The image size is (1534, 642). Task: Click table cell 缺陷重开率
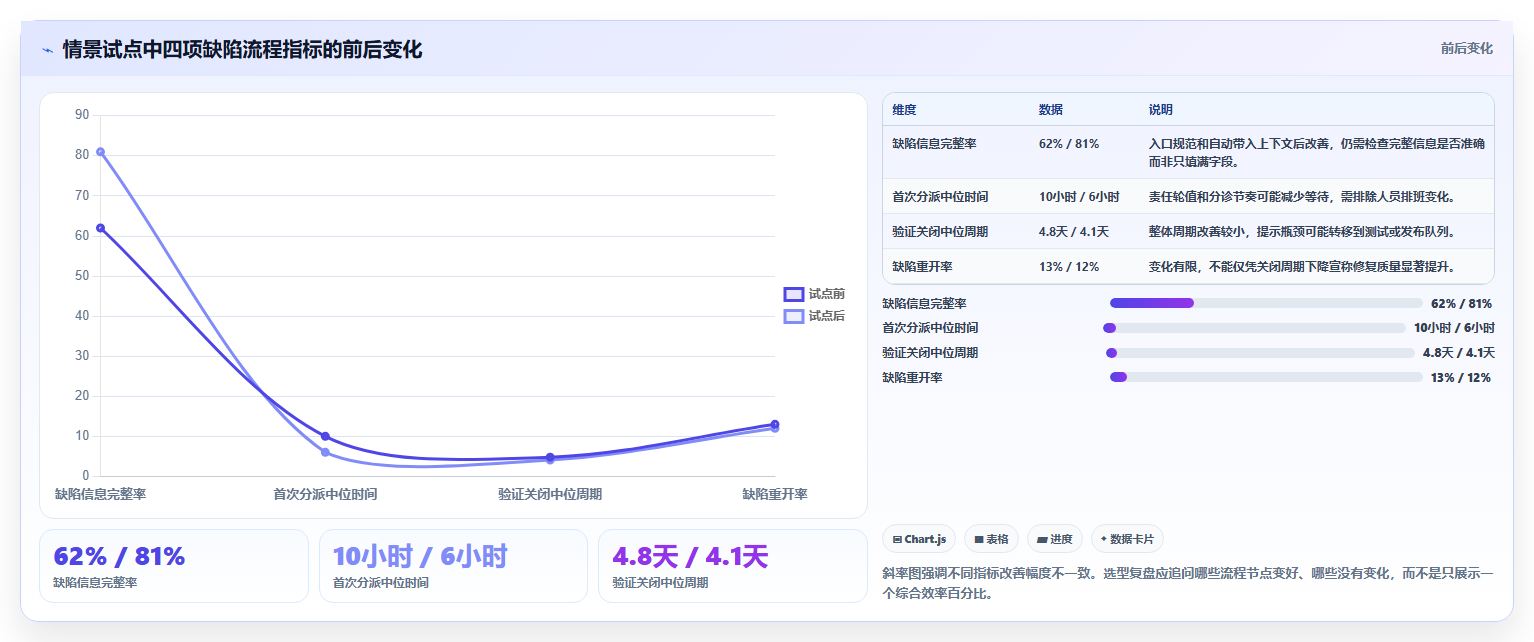point(922,267)
